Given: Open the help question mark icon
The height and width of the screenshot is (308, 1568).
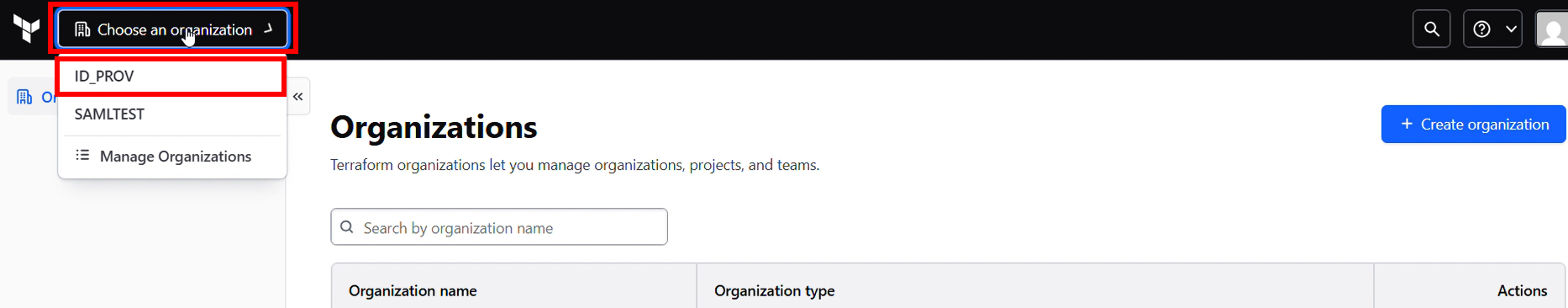Looking at the screenshot, I should 1482,29.
